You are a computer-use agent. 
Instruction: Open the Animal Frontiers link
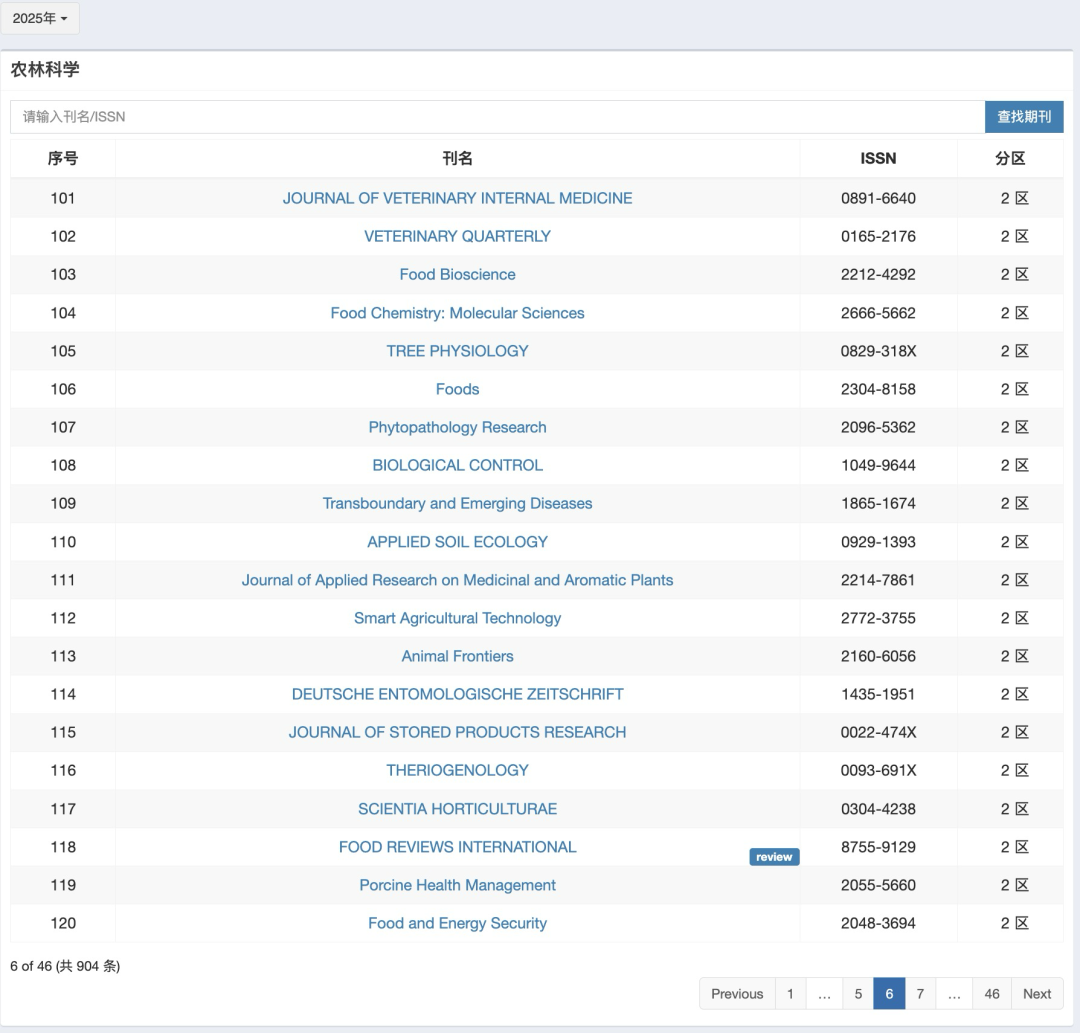point(457,656)
